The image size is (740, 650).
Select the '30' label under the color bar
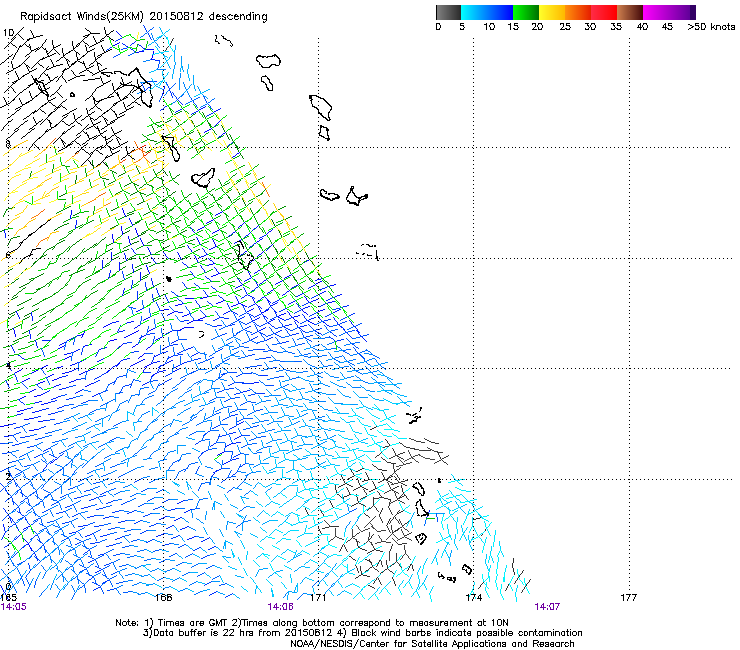(x=590, y=27)
